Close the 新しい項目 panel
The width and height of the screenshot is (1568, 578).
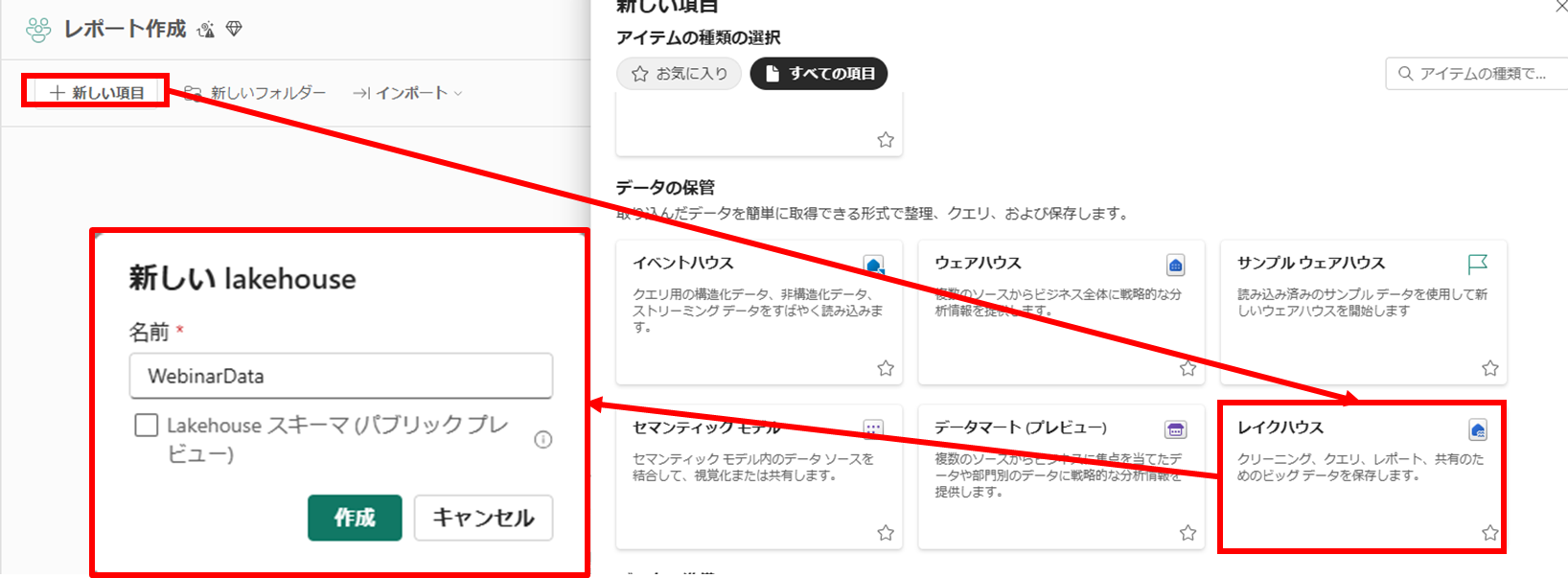point(1561,6)
